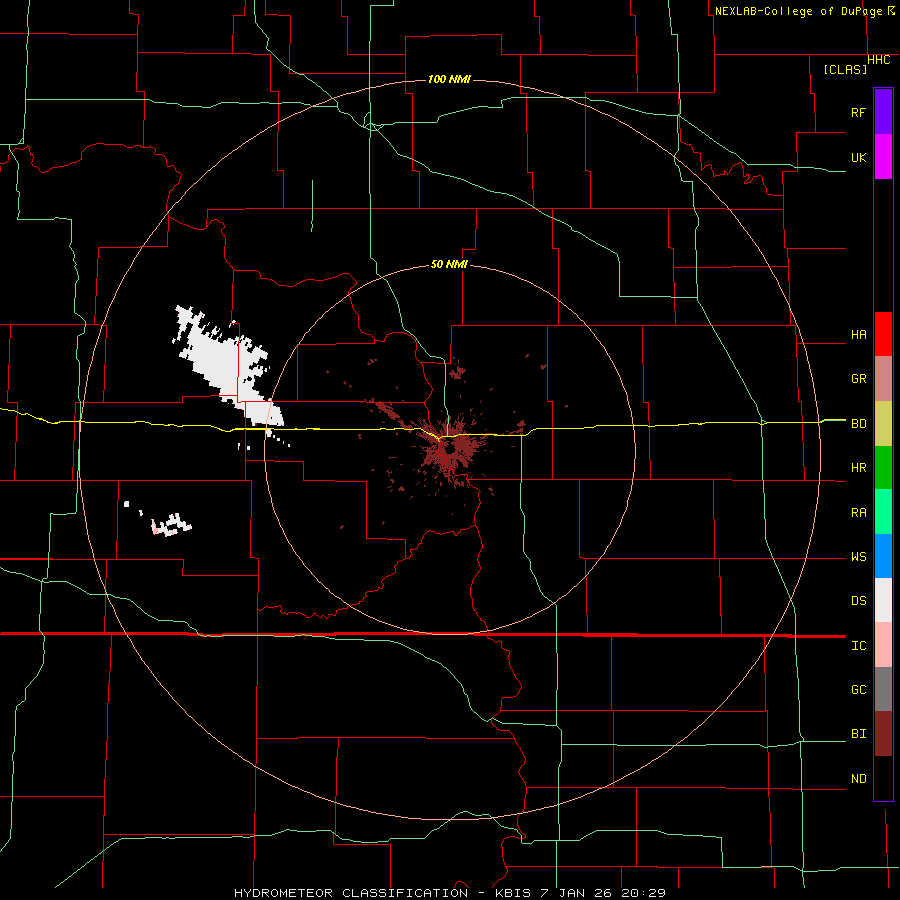Click the 100 NMI range ring label
900x900 pixels.
tap(449, 79)
